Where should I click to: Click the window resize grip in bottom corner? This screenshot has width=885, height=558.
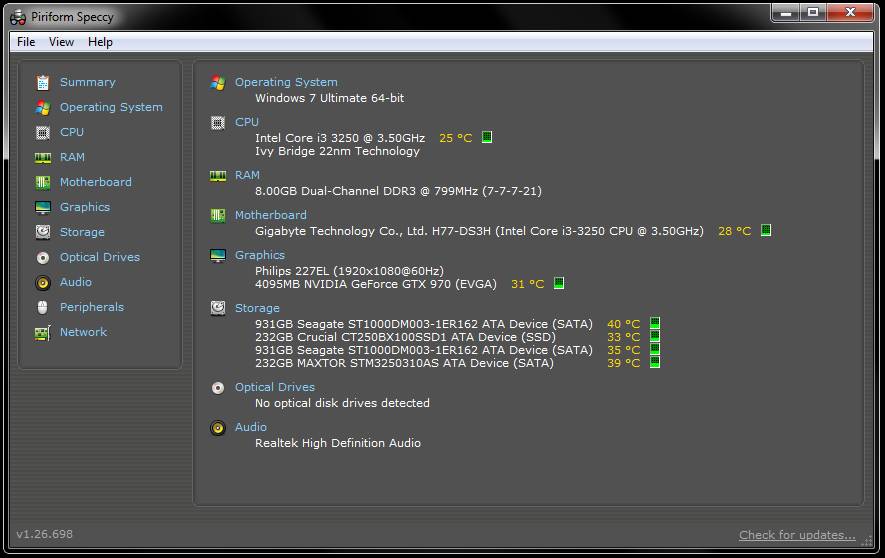[x=867, y=541]
